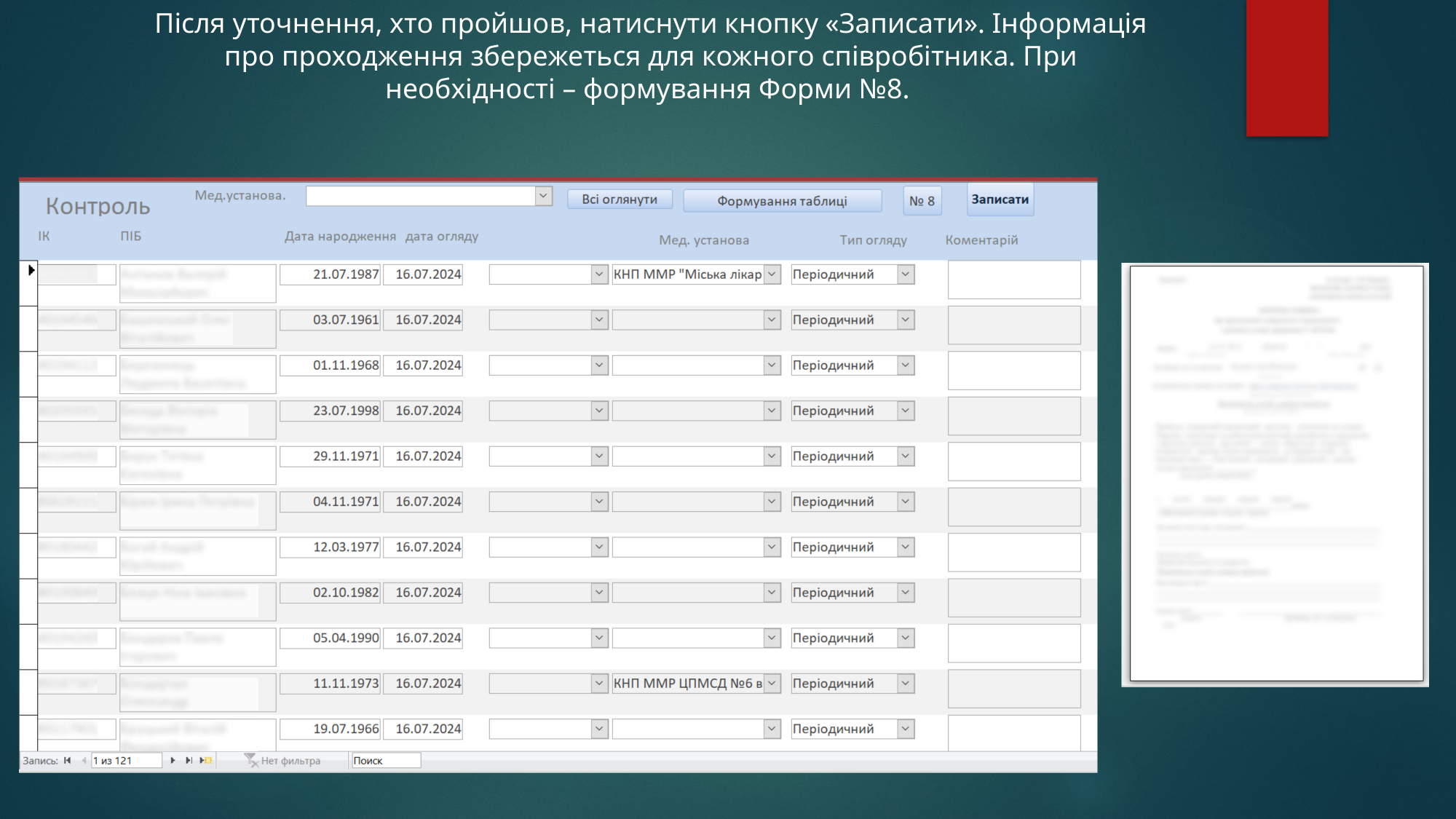
Task: Open institution dropdown in 02.10.1982 row
Action: [772, 593]
